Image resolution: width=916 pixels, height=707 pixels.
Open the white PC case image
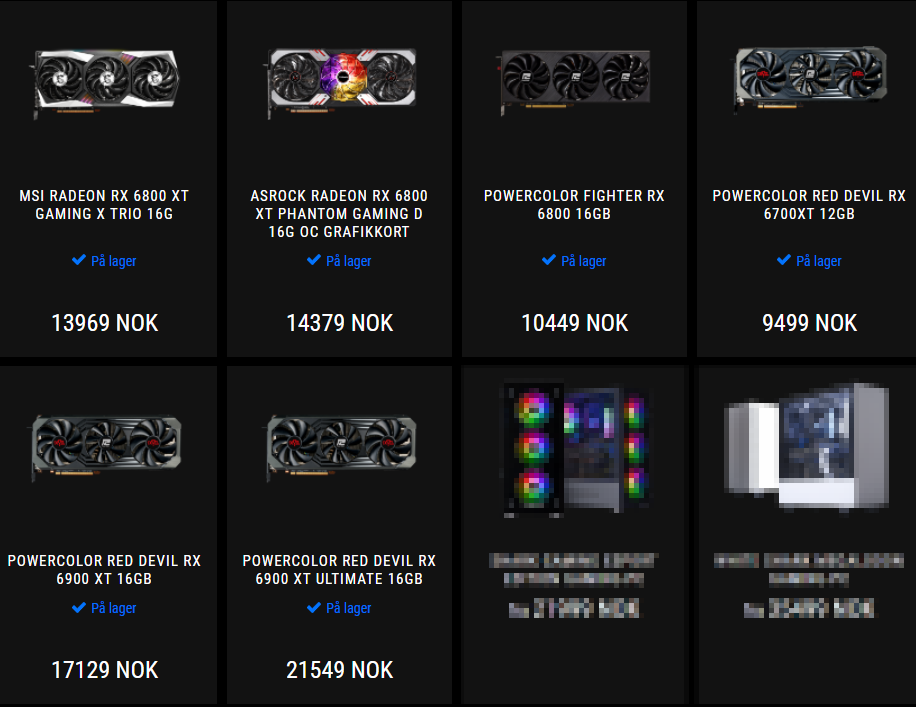click(x=807, y=447)
